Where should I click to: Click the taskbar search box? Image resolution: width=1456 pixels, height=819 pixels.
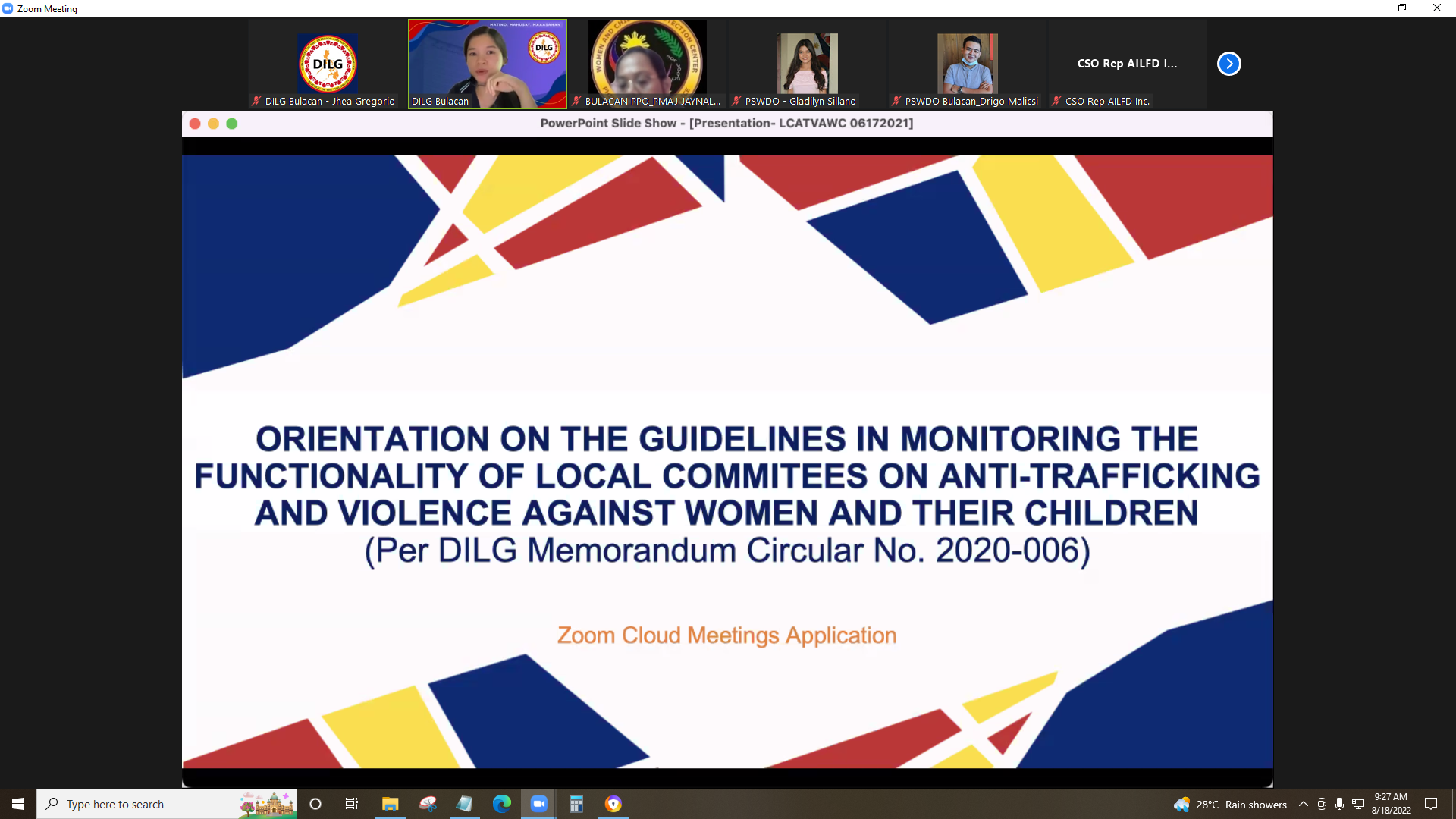click(167, 804)
